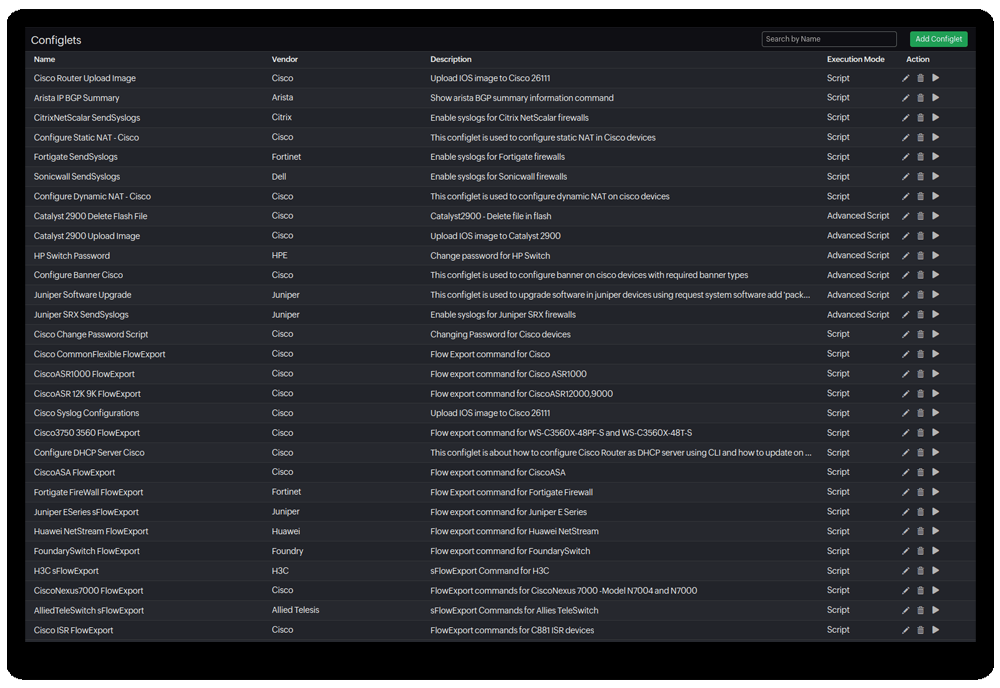The image size is (1000, 688).
Task: Edit the Arista IP BGP Summary configlet
Action: coord(906,98)
